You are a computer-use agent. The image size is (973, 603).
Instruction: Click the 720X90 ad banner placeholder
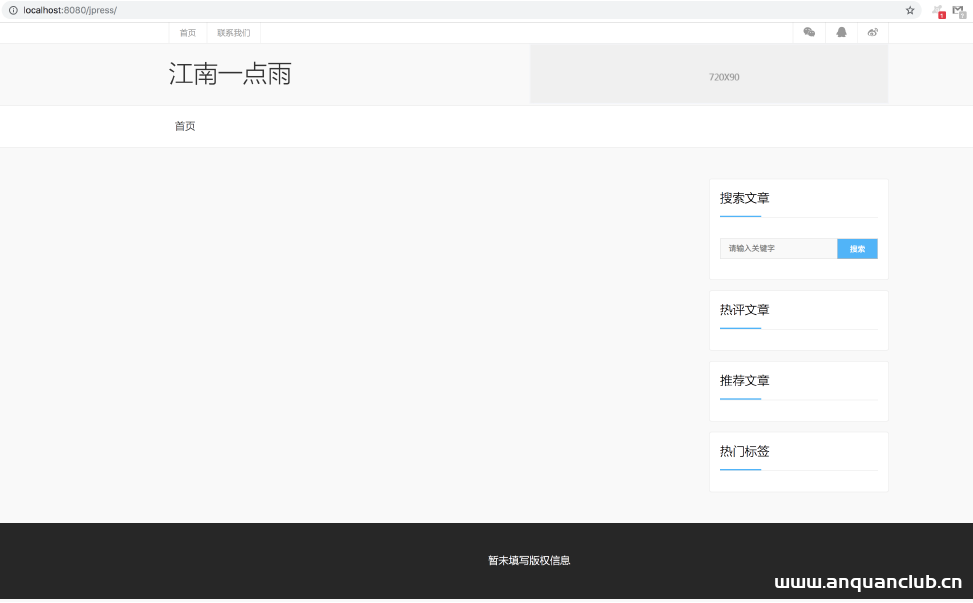pos(727,75)
